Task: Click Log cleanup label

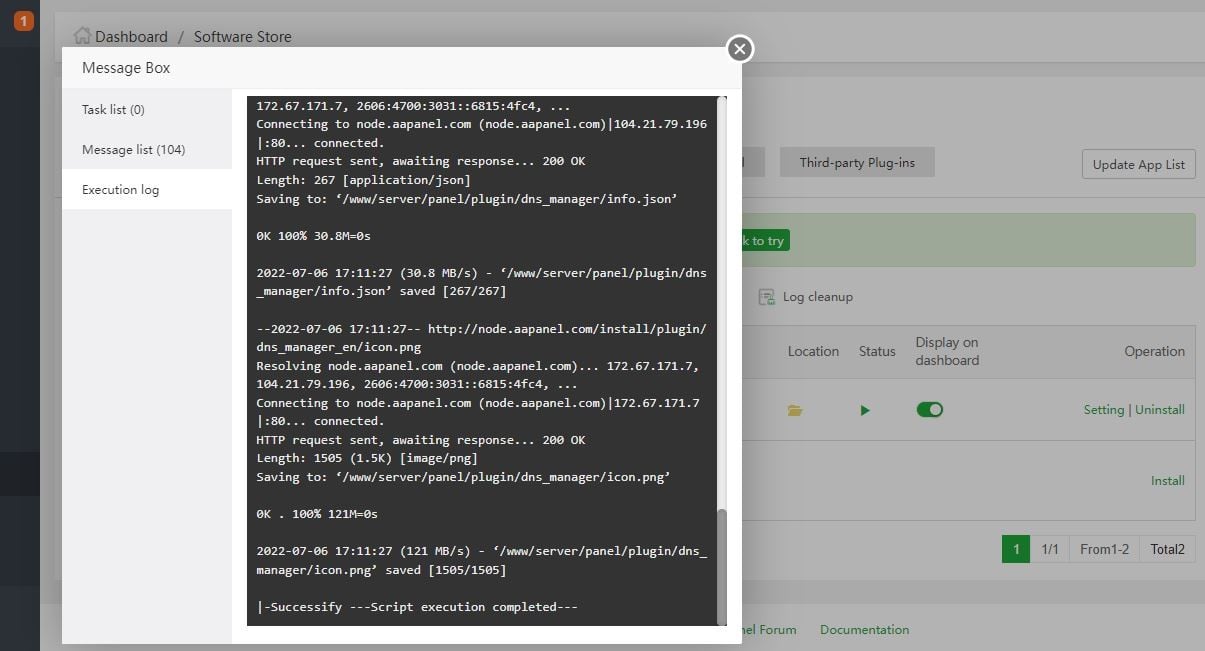Action: [818, 296]
